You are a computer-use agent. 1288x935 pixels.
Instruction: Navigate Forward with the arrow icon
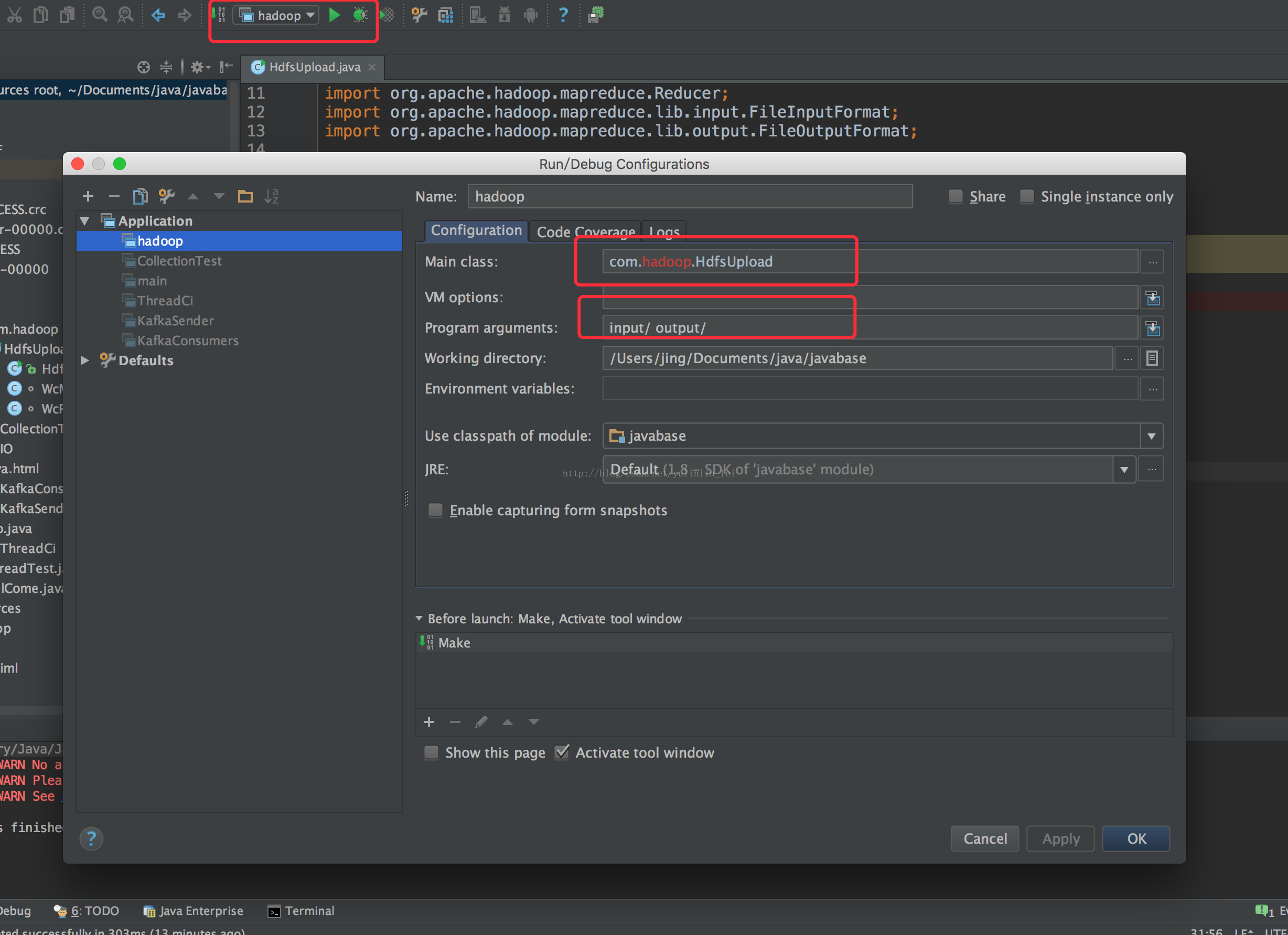[x=185, y=15]
